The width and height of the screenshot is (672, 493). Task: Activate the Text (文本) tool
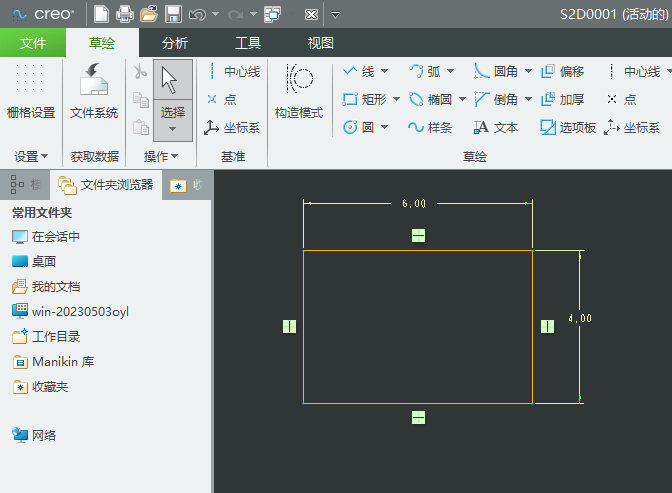[x=496, y=128]
